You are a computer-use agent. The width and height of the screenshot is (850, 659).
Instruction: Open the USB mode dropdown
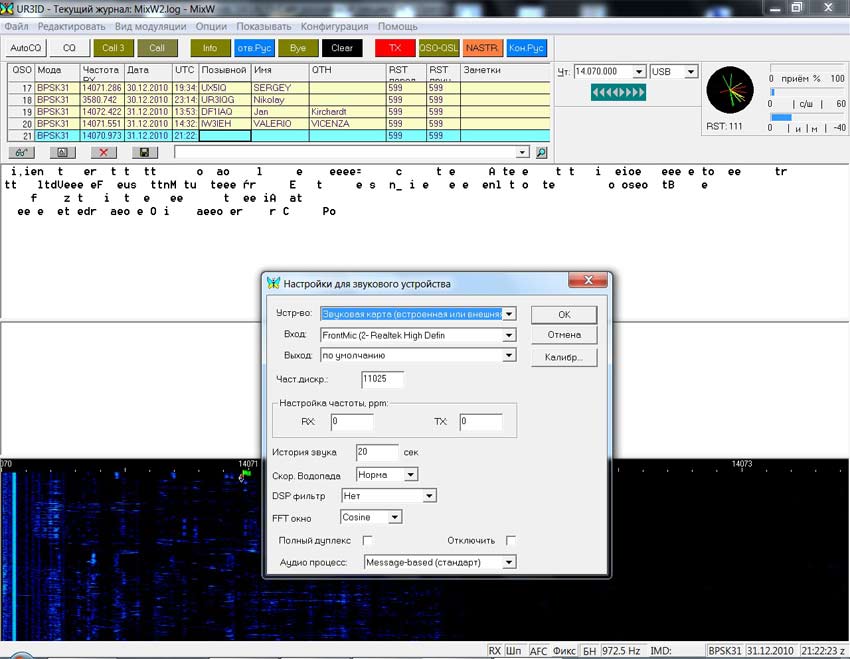(x=690, y=72)
